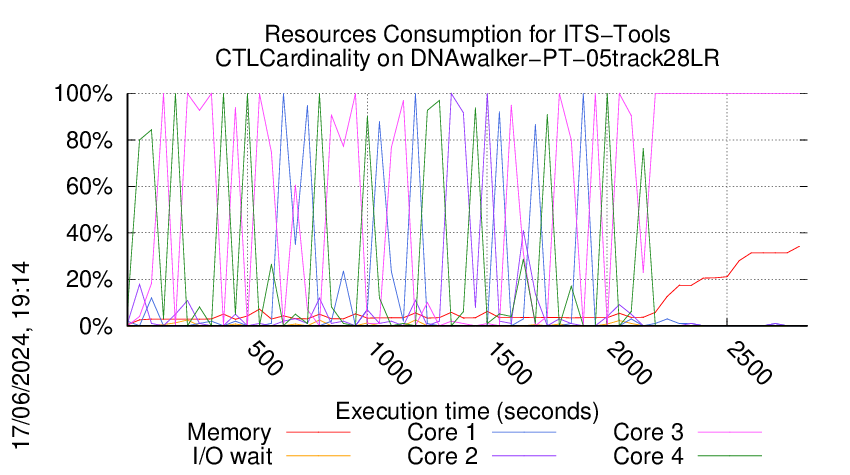Click the green Core 4 legend line sample
850x475 pixels.
click(730, 456)
